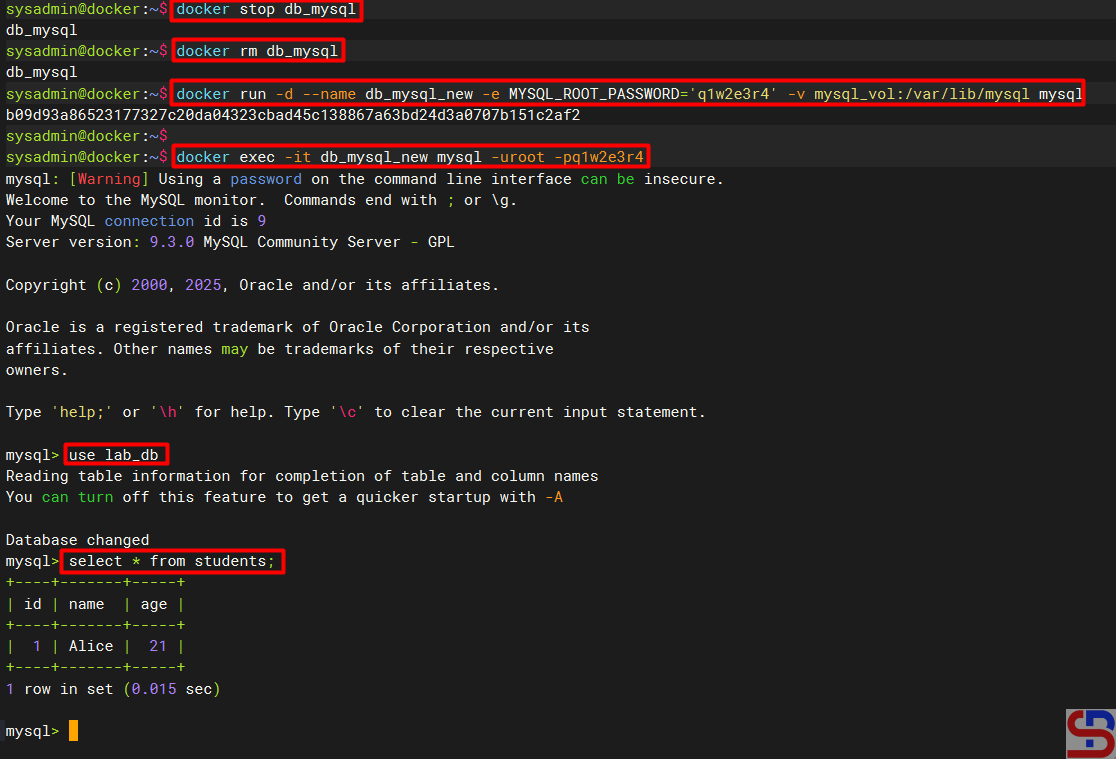Image resolution: width=1116 pixels, height=759 pixels.
Task: Click the Welcome to the MySQL monitor line
Action: pos(258,200)
